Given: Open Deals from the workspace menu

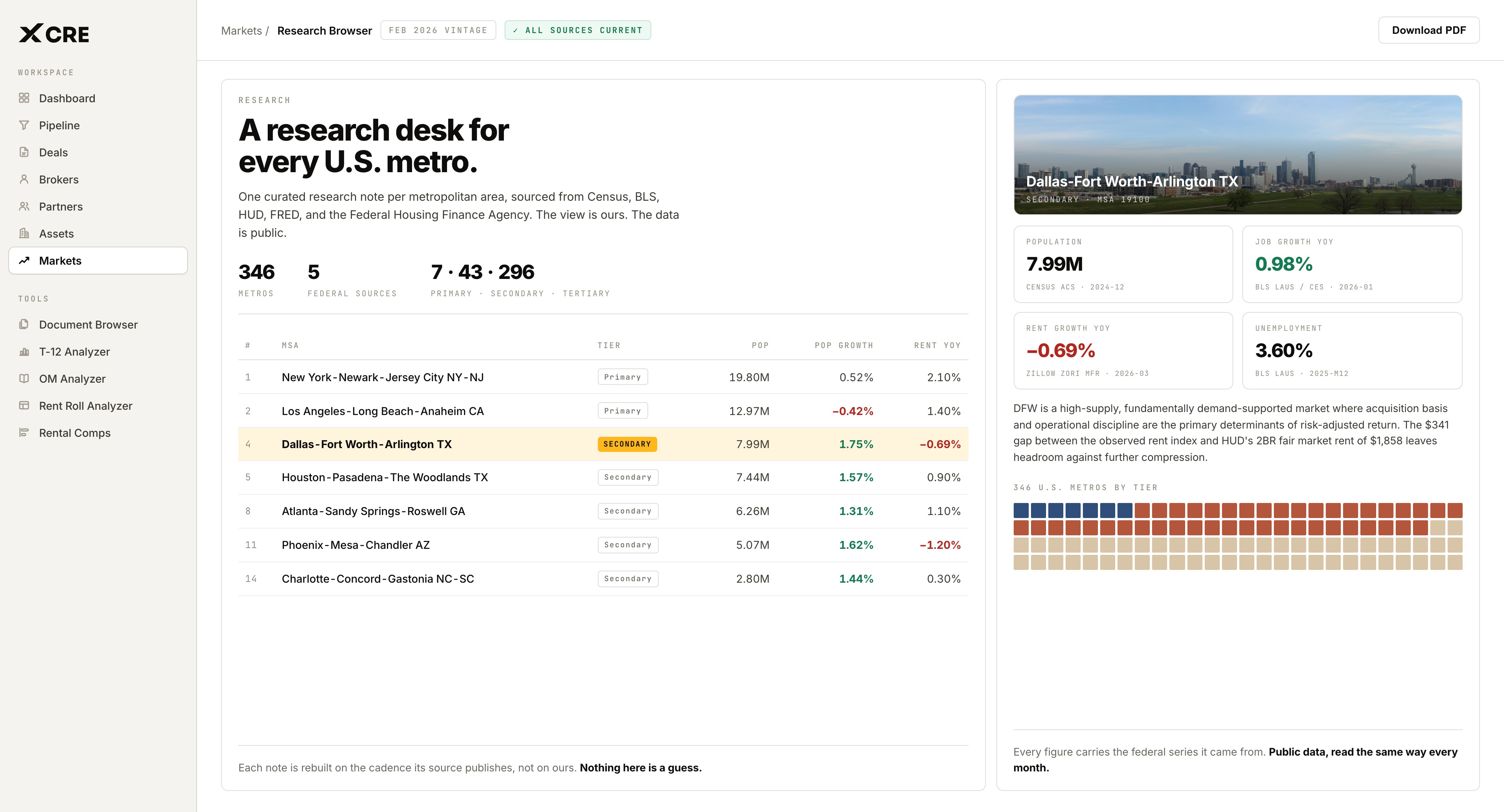Looking at the screenshot, I should coord(98,152).
